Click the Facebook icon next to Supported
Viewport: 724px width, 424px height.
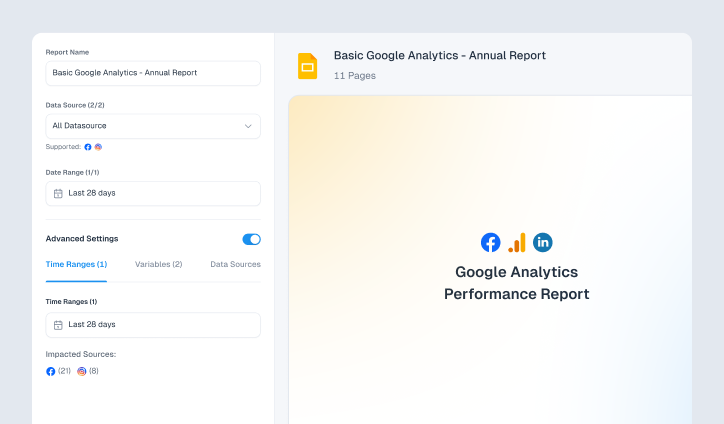88,147
